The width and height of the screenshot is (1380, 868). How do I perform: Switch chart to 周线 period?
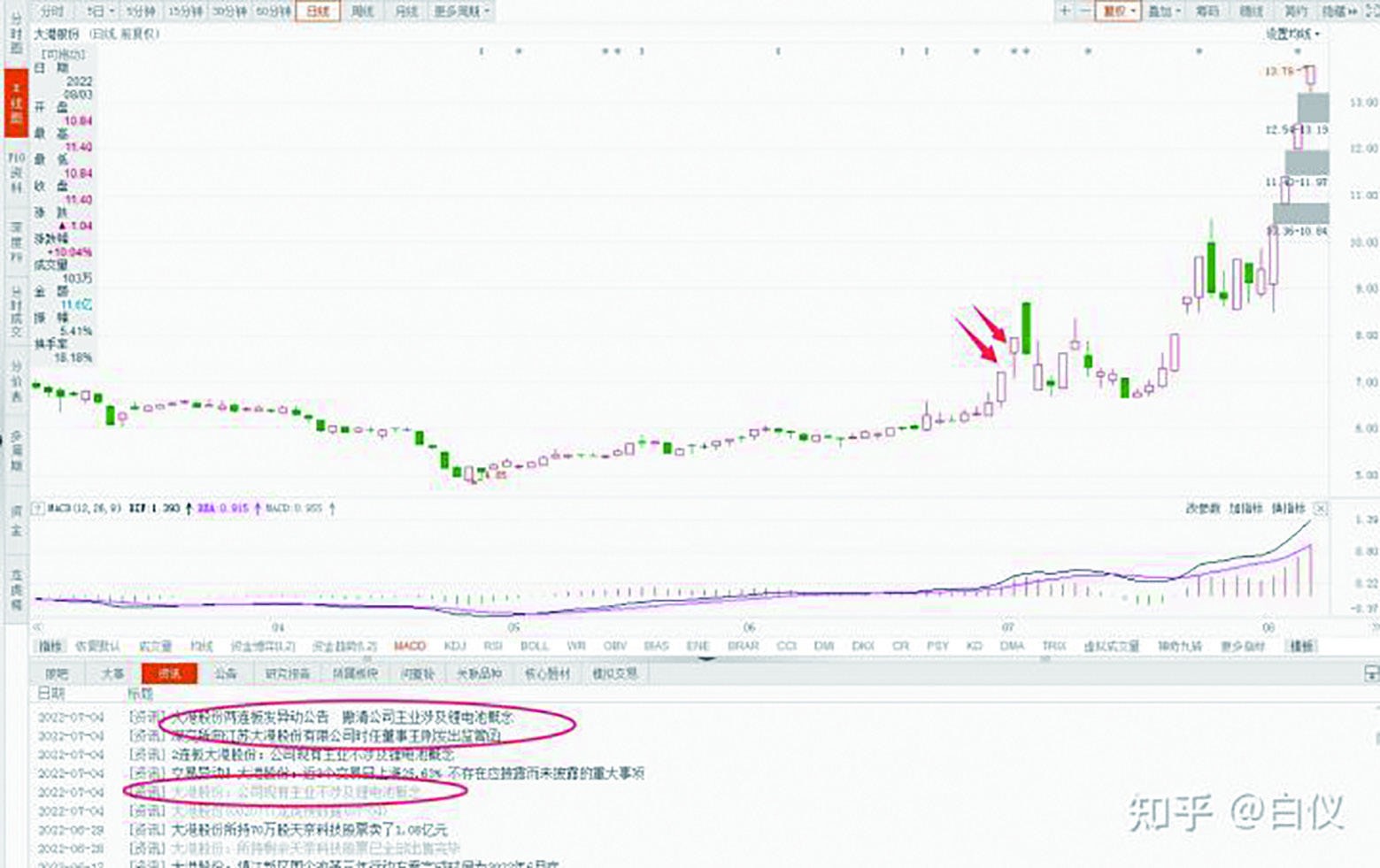[x=363, y=12]
